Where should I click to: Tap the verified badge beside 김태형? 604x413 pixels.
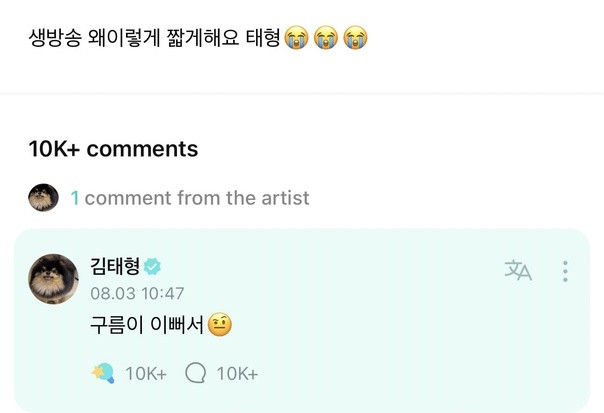pos(152,266)
